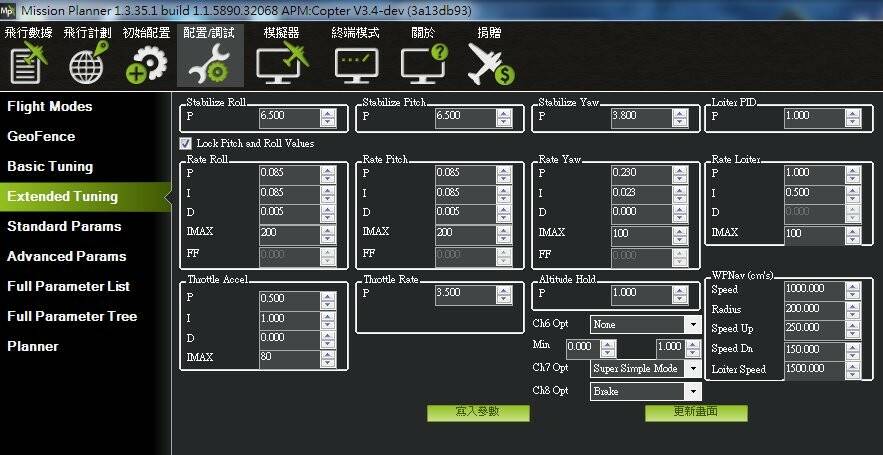Image resolution: width=883 pixels, height=455 pixels.
Task: Click the Loiter PID P value field
Action: (814, 118)
